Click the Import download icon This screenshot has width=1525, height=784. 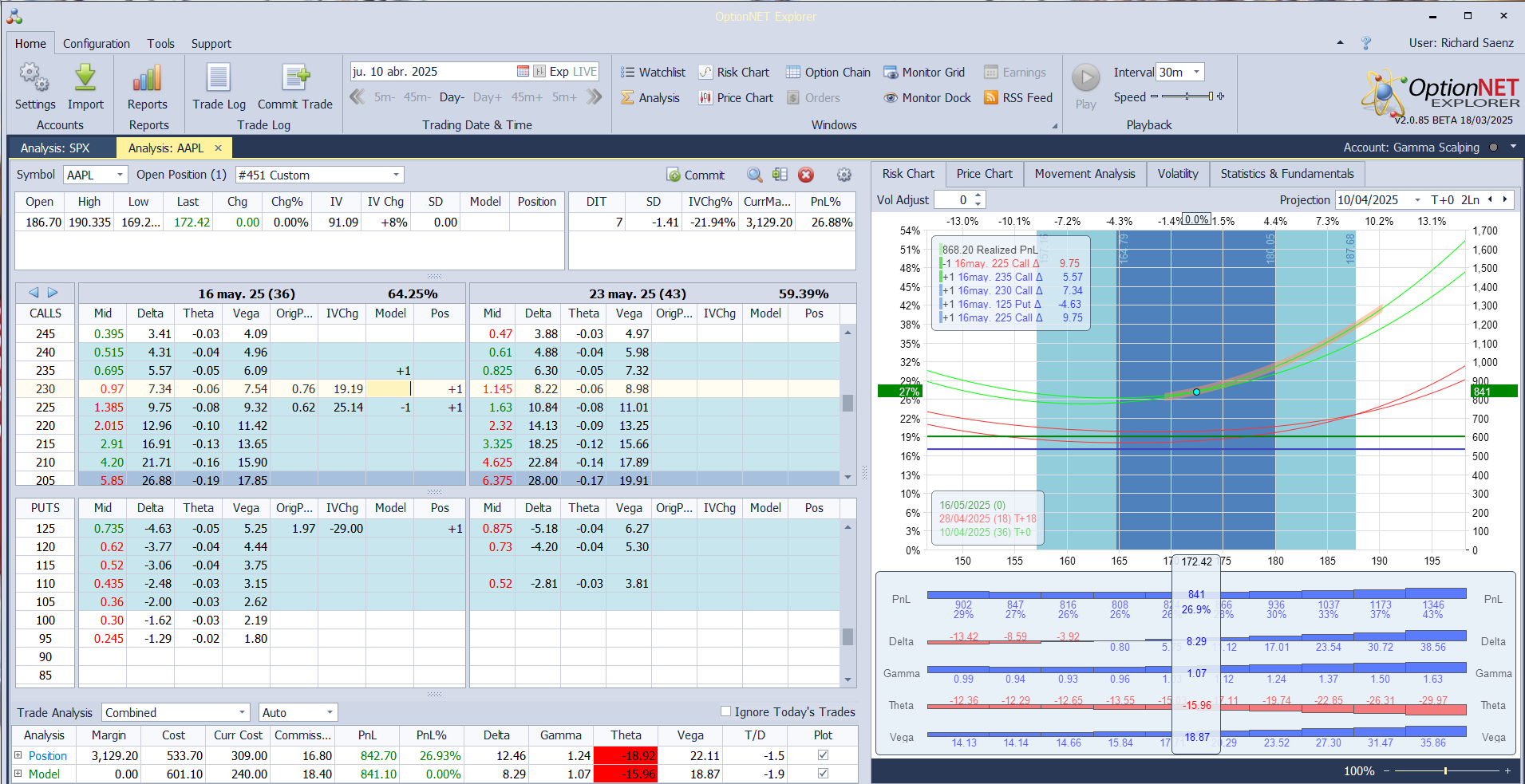click(85, 77)
